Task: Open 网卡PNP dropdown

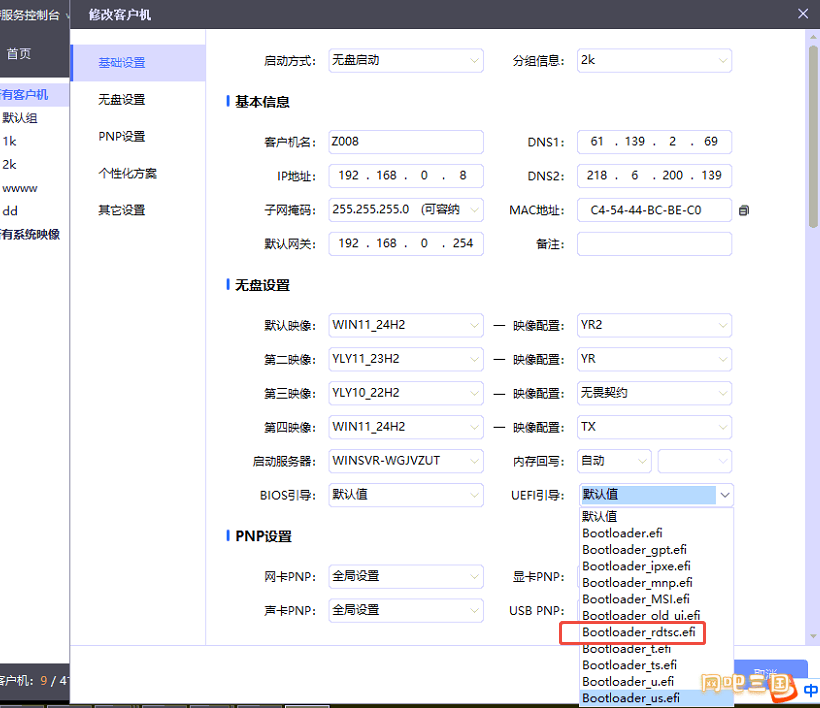Action: [406, 576]
